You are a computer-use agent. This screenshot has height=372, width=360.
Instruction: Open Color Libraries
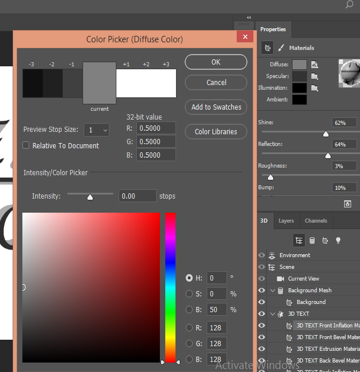[x=216, y=132]
